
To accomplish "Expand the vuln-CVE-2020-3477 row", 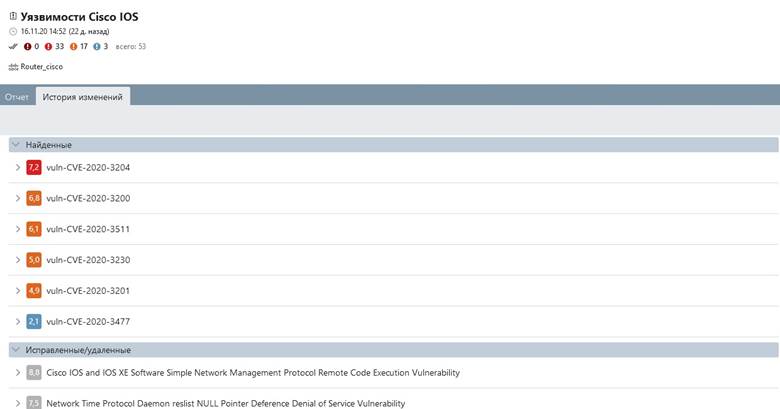I will pyautogui.click(x=18, y=321).
